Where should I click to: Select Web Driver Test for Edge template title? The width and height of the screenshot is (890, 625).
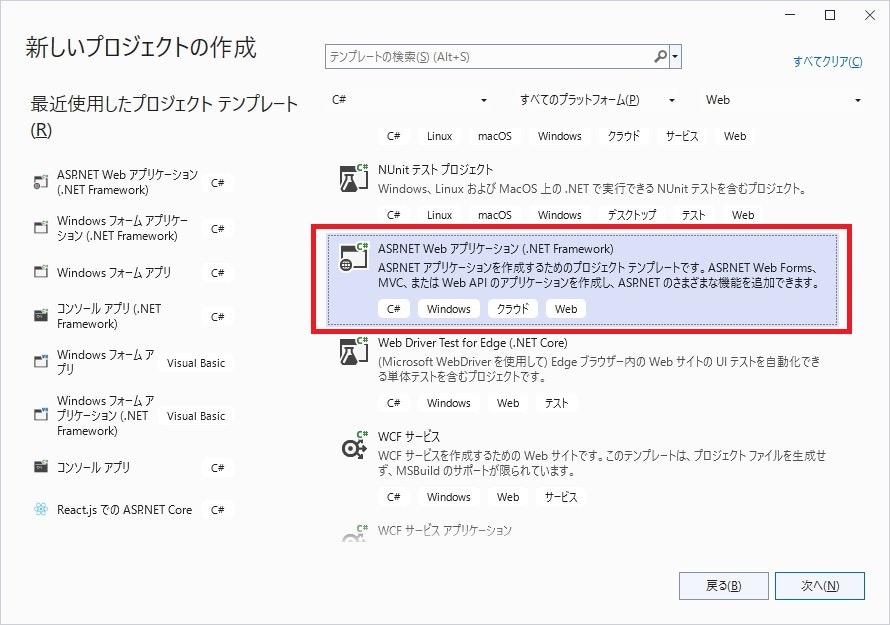pos(472,343)
